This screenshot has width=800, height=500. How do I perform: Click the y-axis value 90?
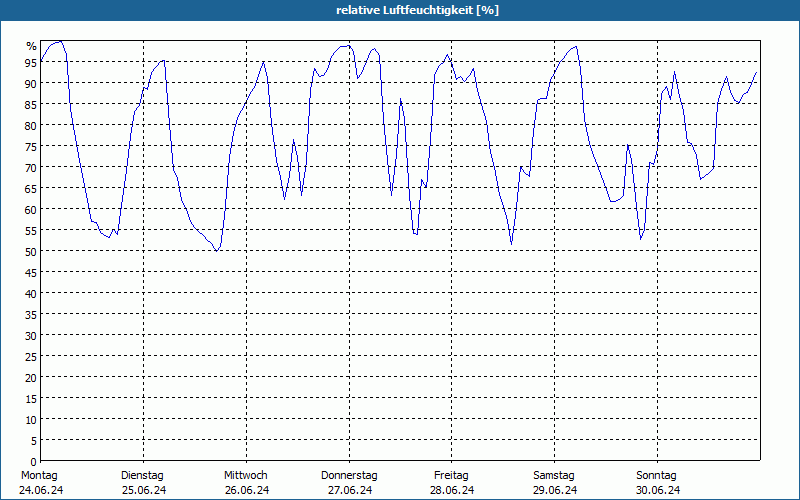[31, 84]
